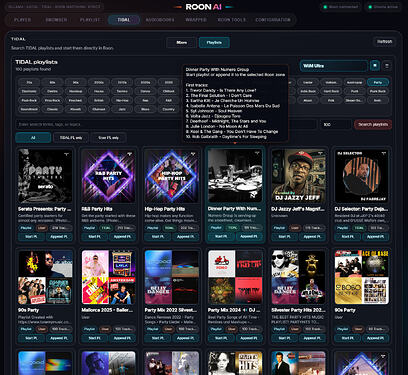
Task: Start PL for Mallorca 2025 playlist
Action: (x=95, y=338)
